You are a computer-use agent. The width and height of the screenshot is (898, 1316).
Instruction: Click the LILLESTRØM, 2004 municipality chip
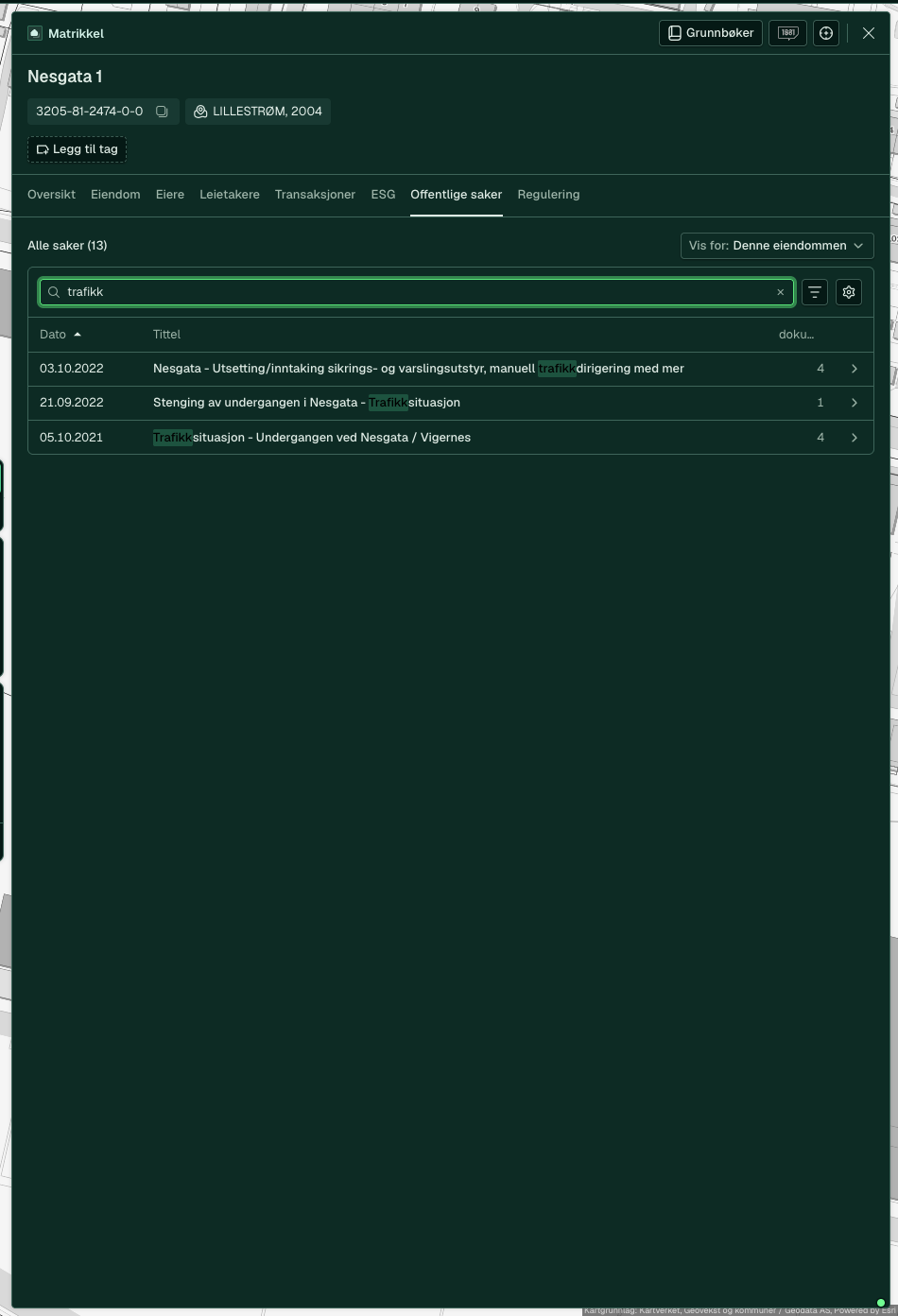tap(258, 112)
